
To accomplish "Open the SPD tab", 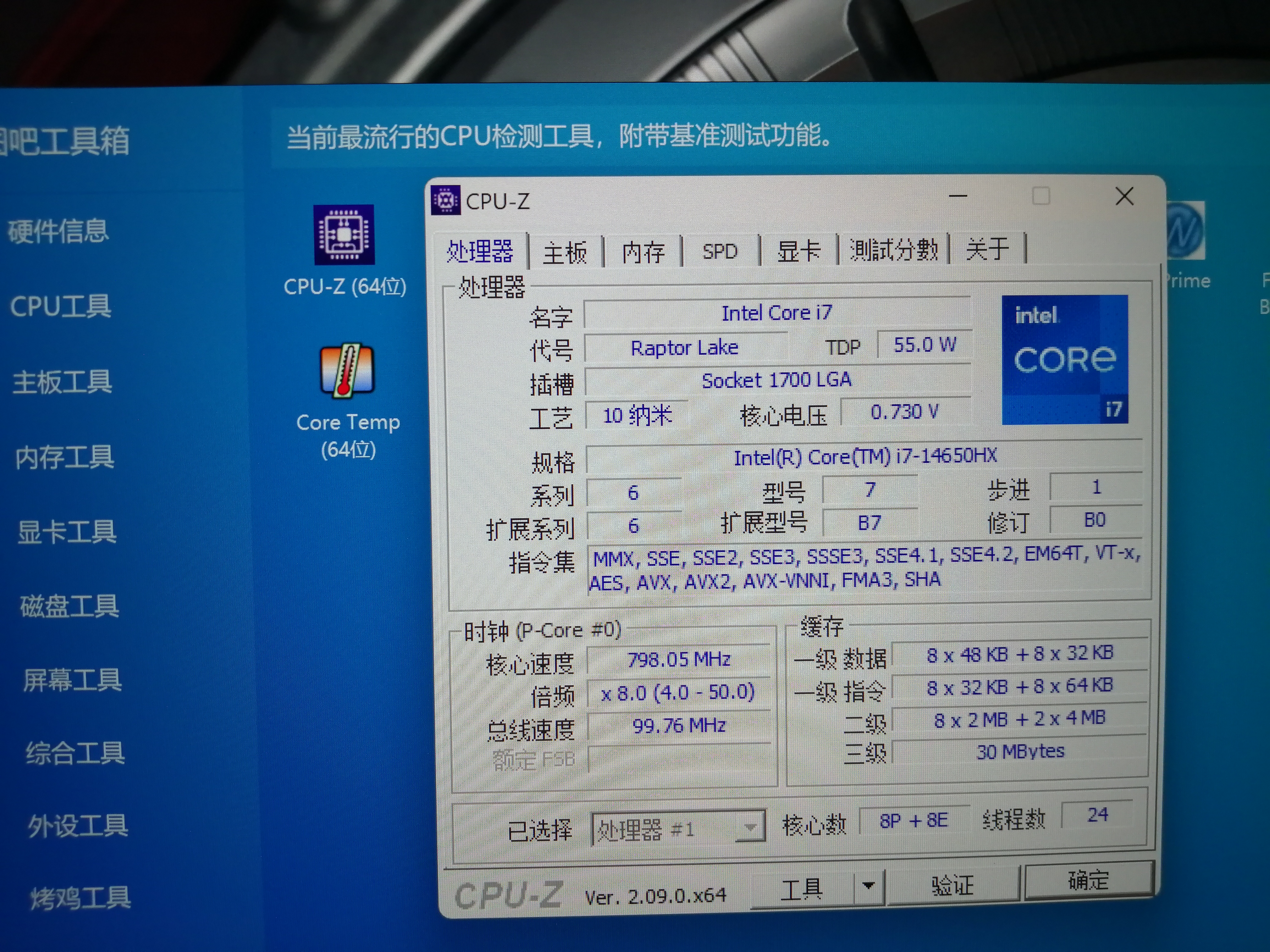I will [719, 251].
